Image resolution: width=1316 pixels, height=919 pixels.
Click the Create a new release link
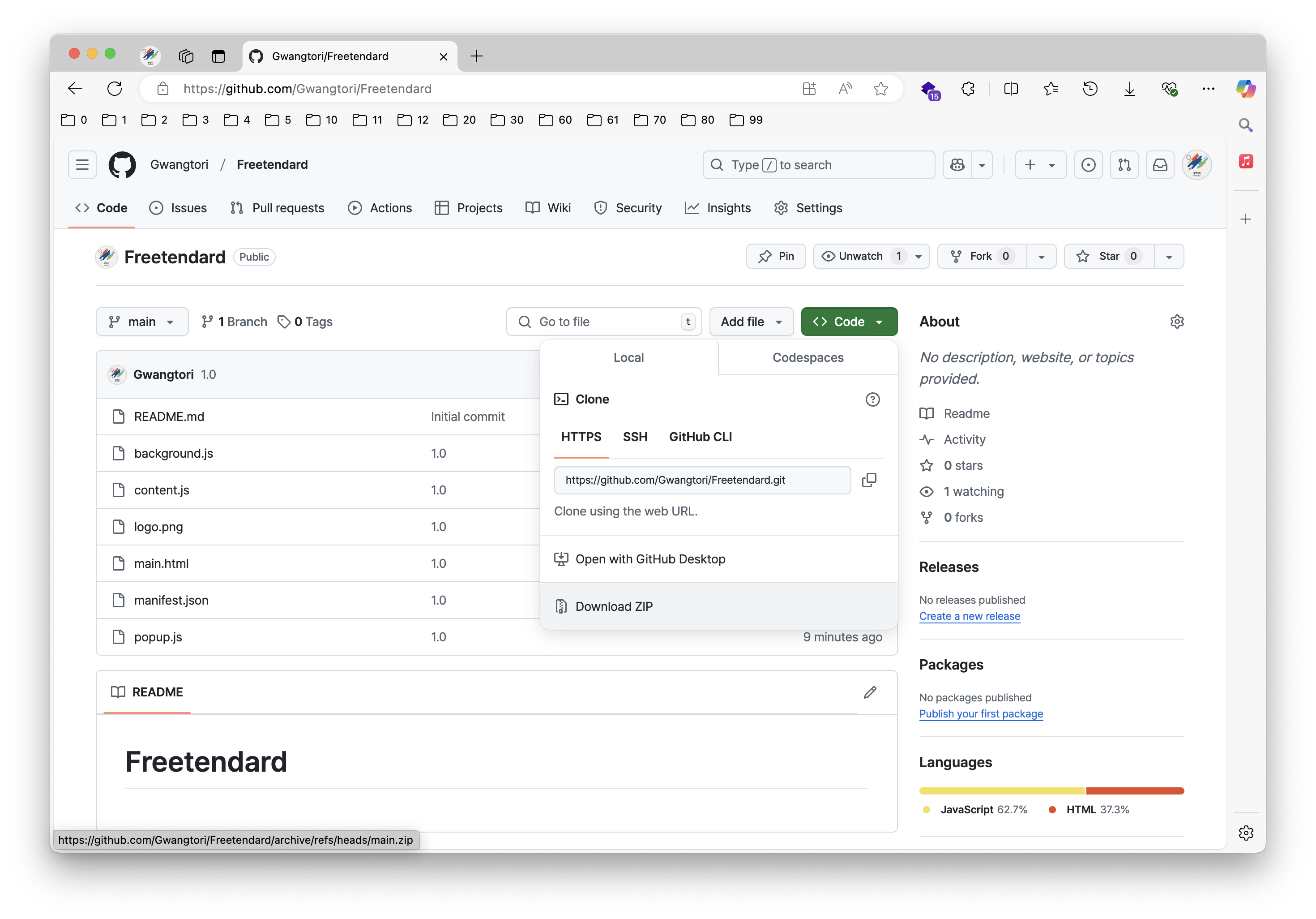970,616
